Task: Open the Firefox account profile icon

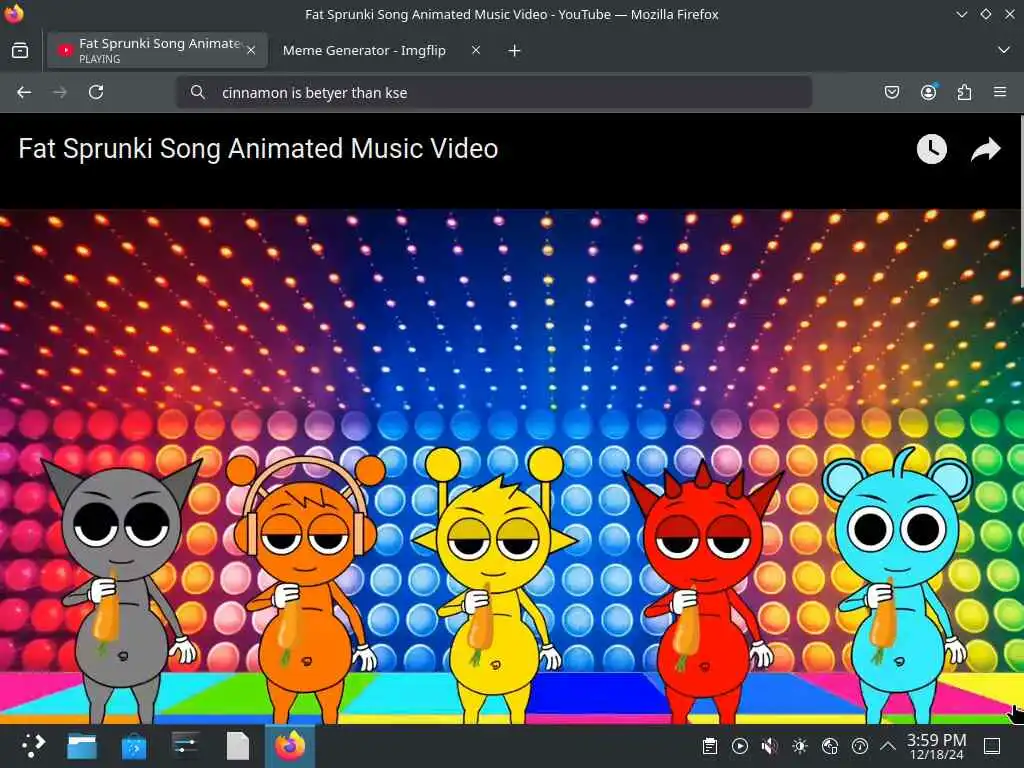Action: pyautogui.click(x=928, y=92)
